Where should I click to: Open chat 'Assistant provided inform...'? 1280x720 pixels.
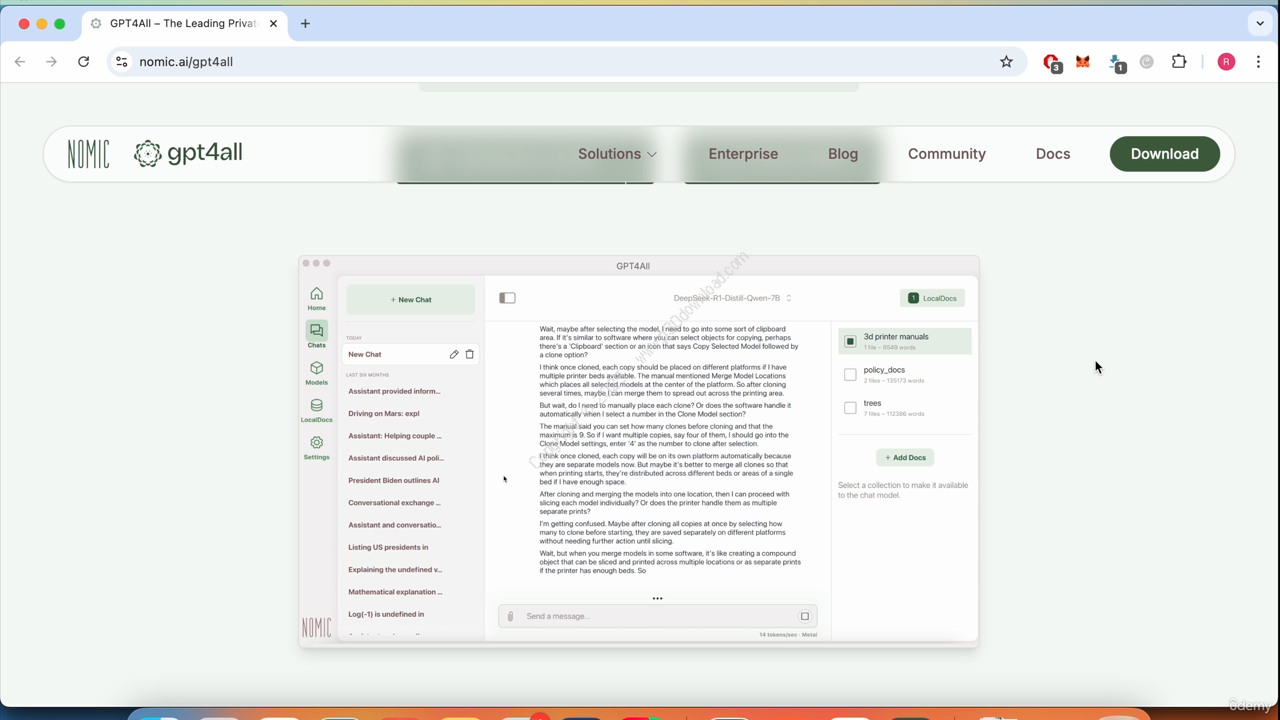(394, 391)
